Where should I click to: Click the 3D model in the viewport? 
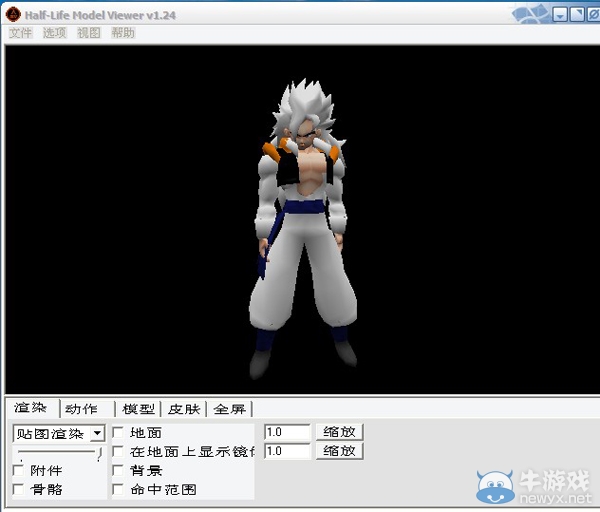(302, 230)
